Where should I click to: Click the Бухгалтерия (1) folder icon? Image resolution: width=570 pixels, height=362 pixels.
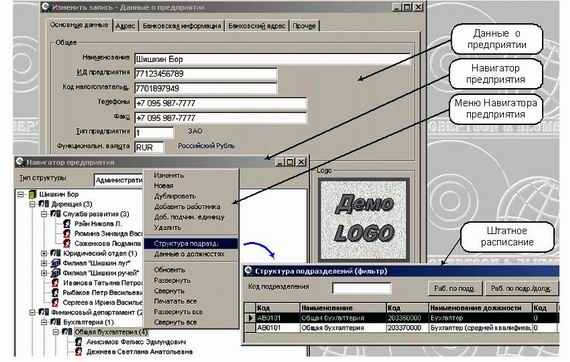point(55,322)
